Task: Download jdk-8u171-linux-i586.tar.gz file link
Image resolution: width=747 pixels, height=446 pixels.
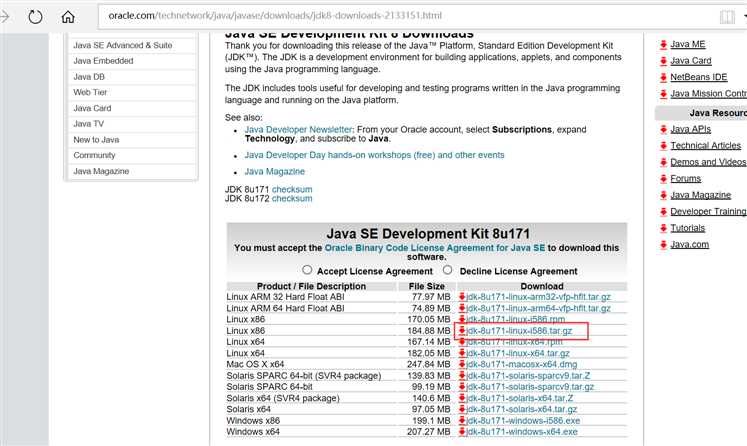Action: [x=519, y=331]
